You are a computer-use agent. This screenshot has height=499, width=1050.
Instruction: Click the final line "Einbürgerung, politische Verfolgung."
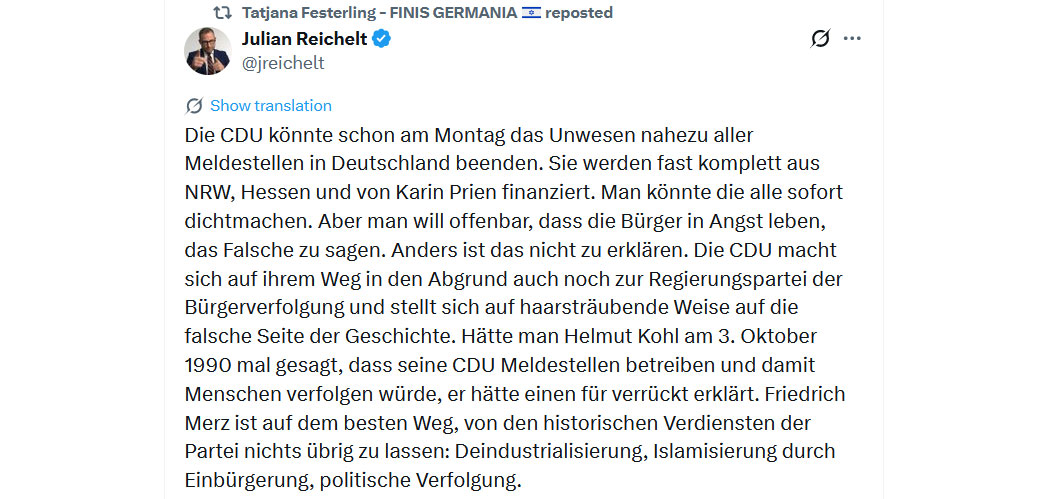[353, 480]
